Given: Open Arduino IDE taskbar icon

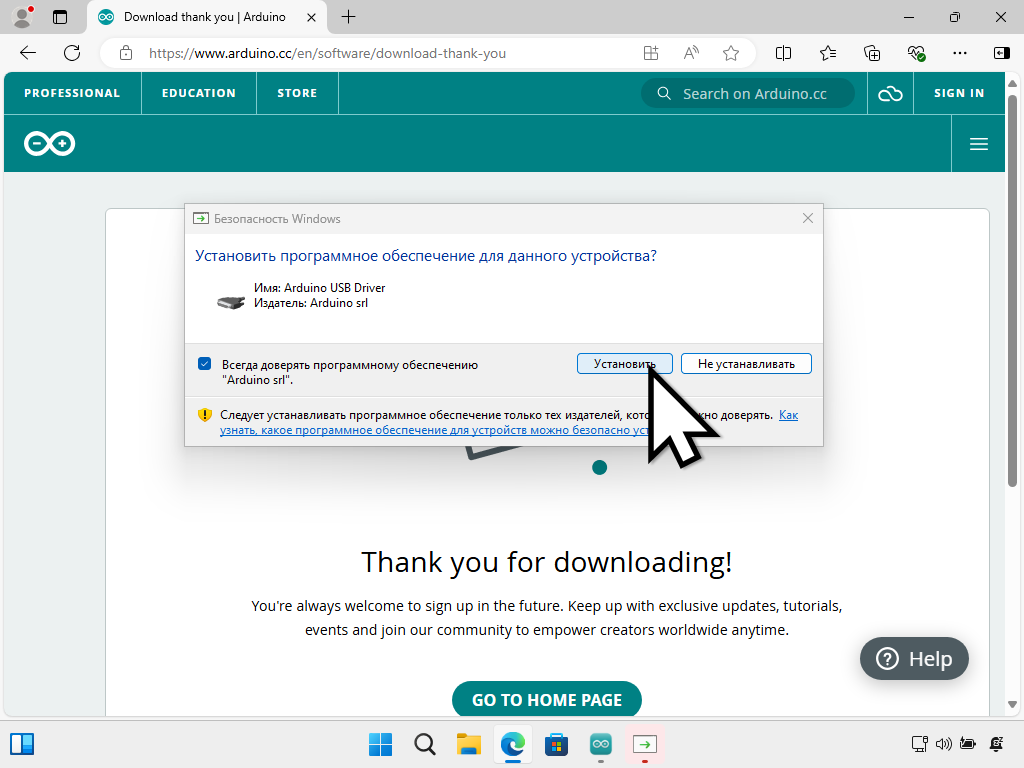Looking at the screenshot, I should point(601,744).
